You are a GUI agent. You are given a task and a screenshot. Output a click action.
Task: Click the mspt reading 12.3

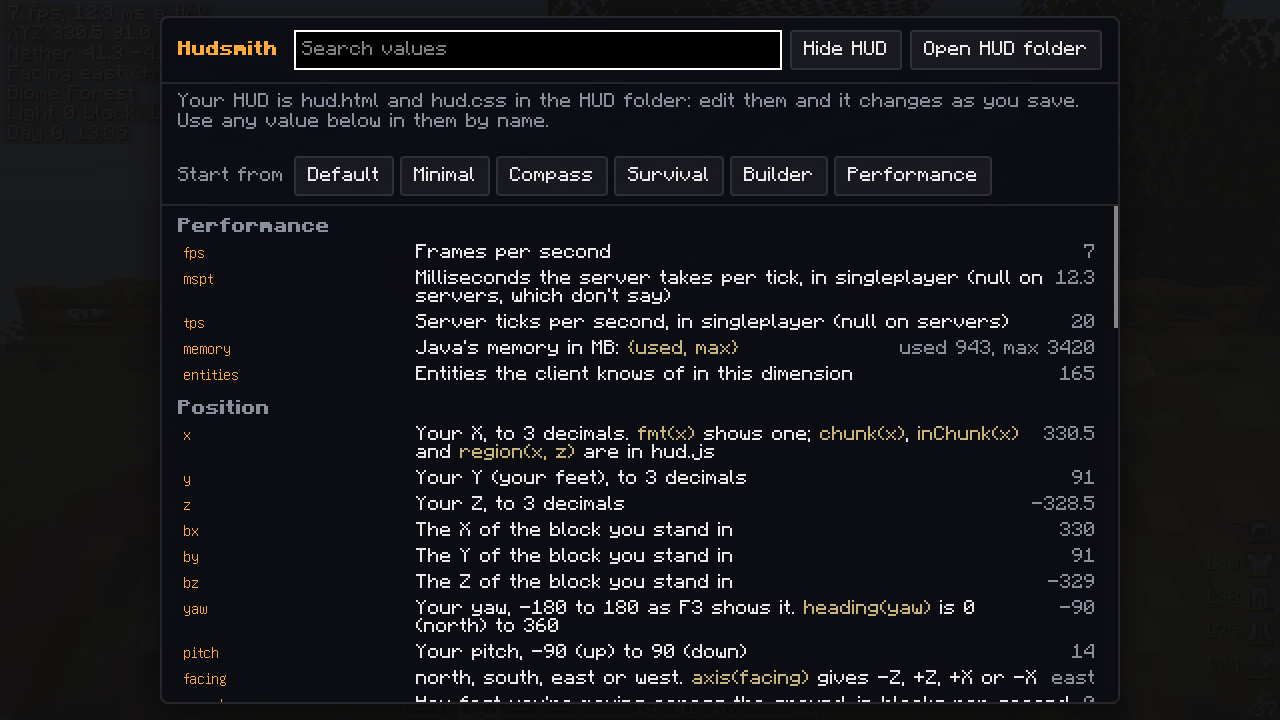(1075, 278)
